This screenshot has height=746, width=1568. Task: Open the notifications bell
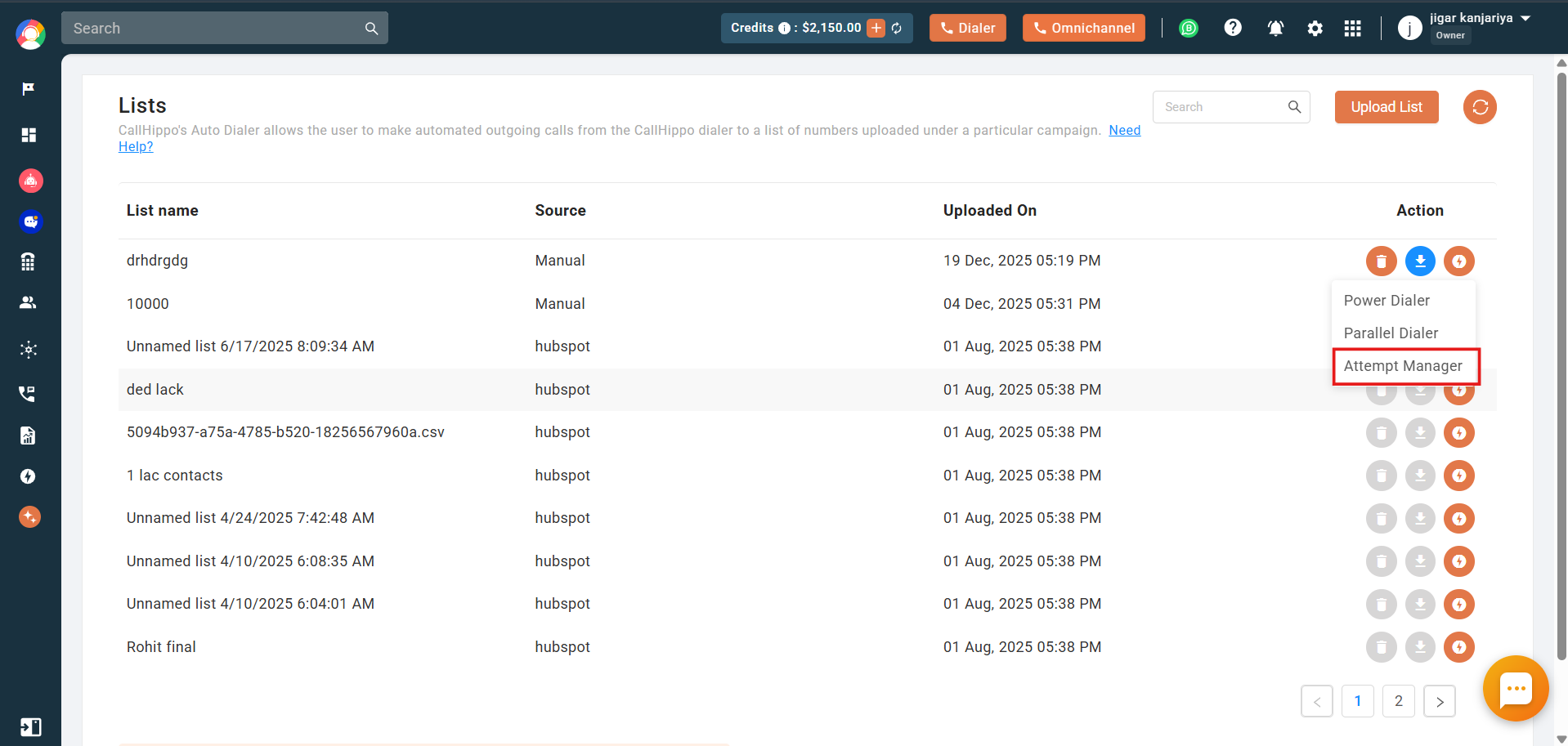pos(1275,29)
